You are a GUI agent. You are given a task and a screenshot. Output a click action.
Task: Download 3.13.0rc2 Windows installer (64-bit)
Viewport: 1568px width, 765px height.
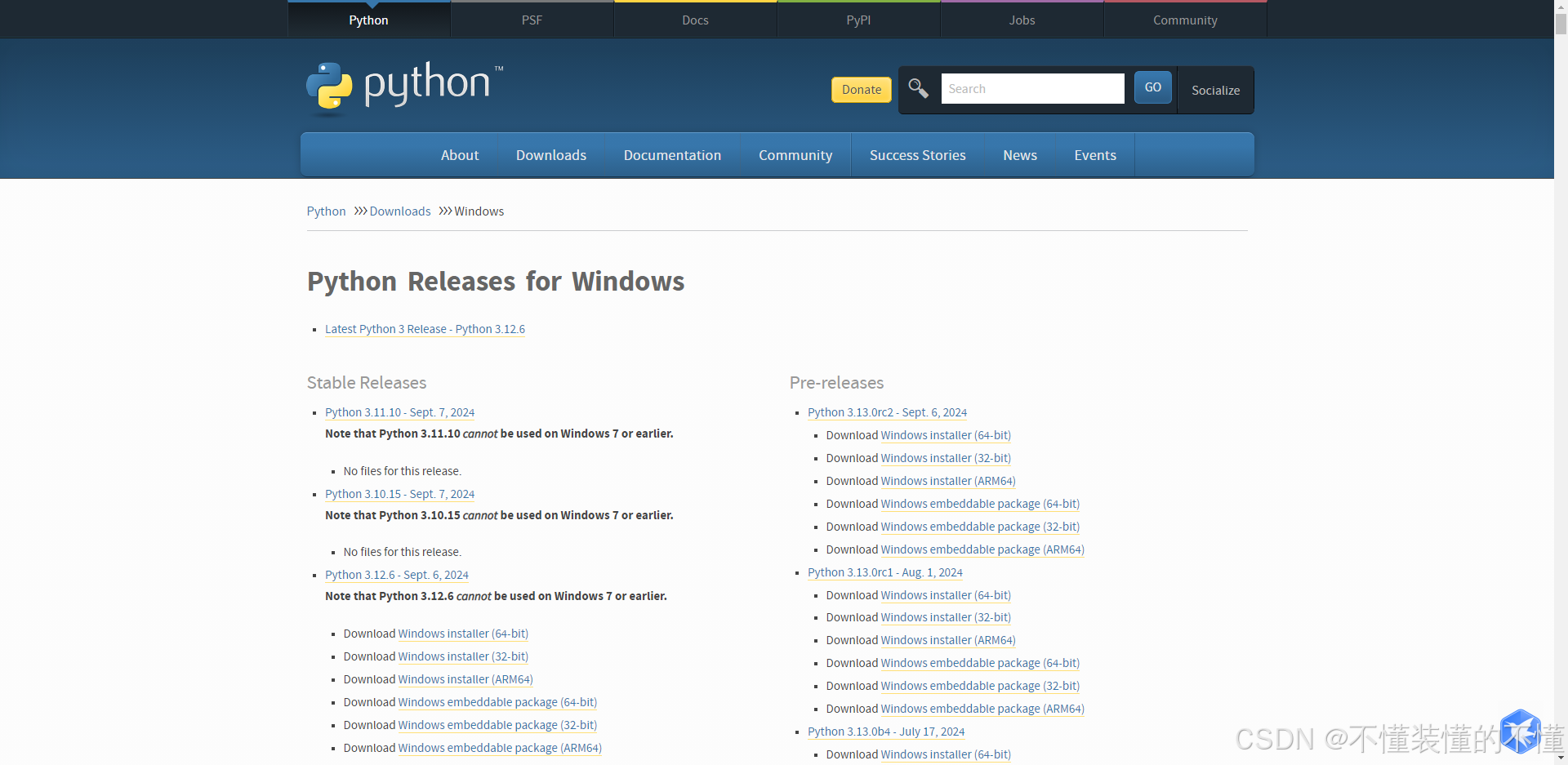coord(946,435)
